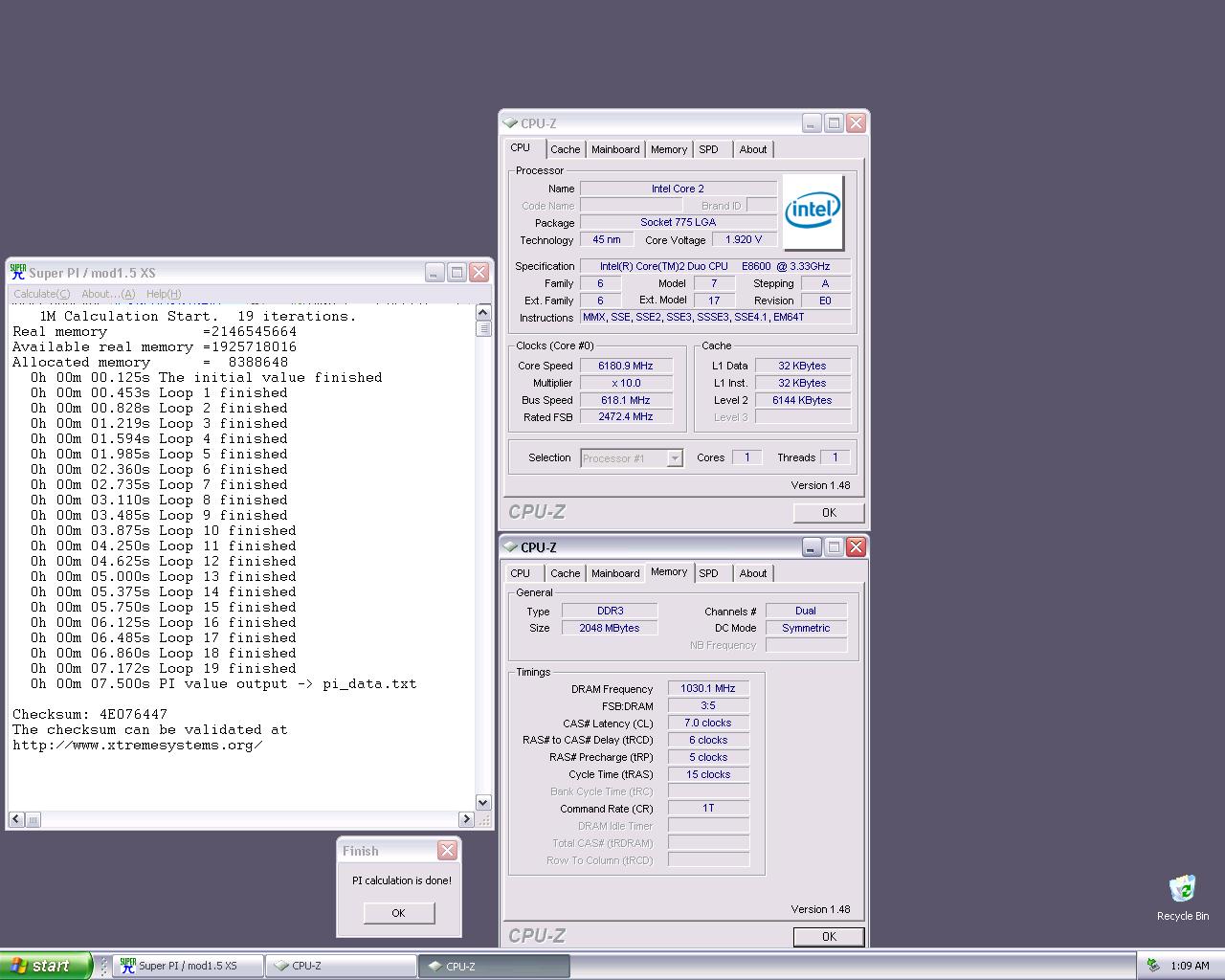Click the memory Size 2048 MBytes value
1225x980 pixels.
(x=610, y=628)
